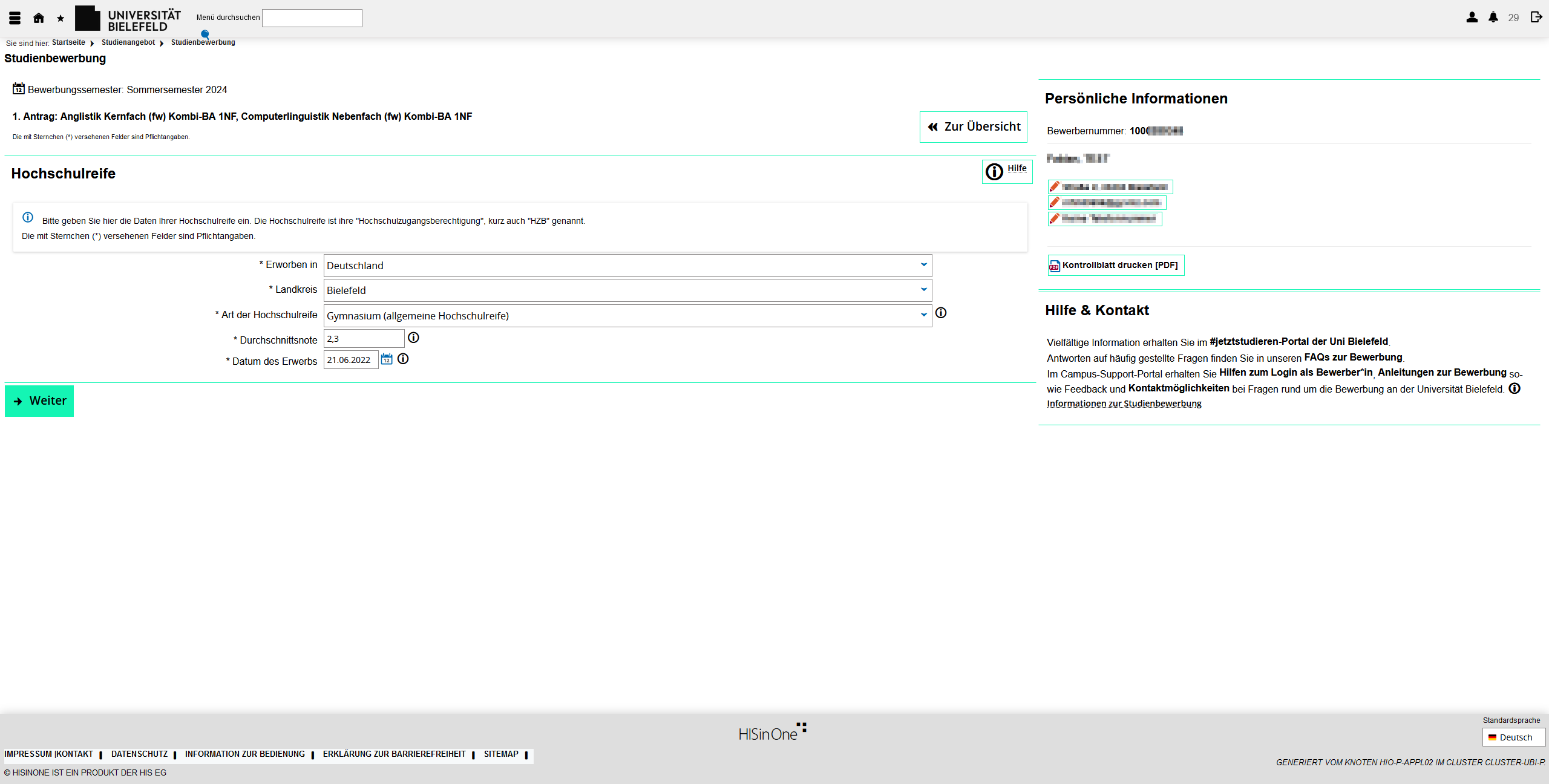Click the logout icon
The height and width of the screenshot is (784, 1549).
[1536, 17]
